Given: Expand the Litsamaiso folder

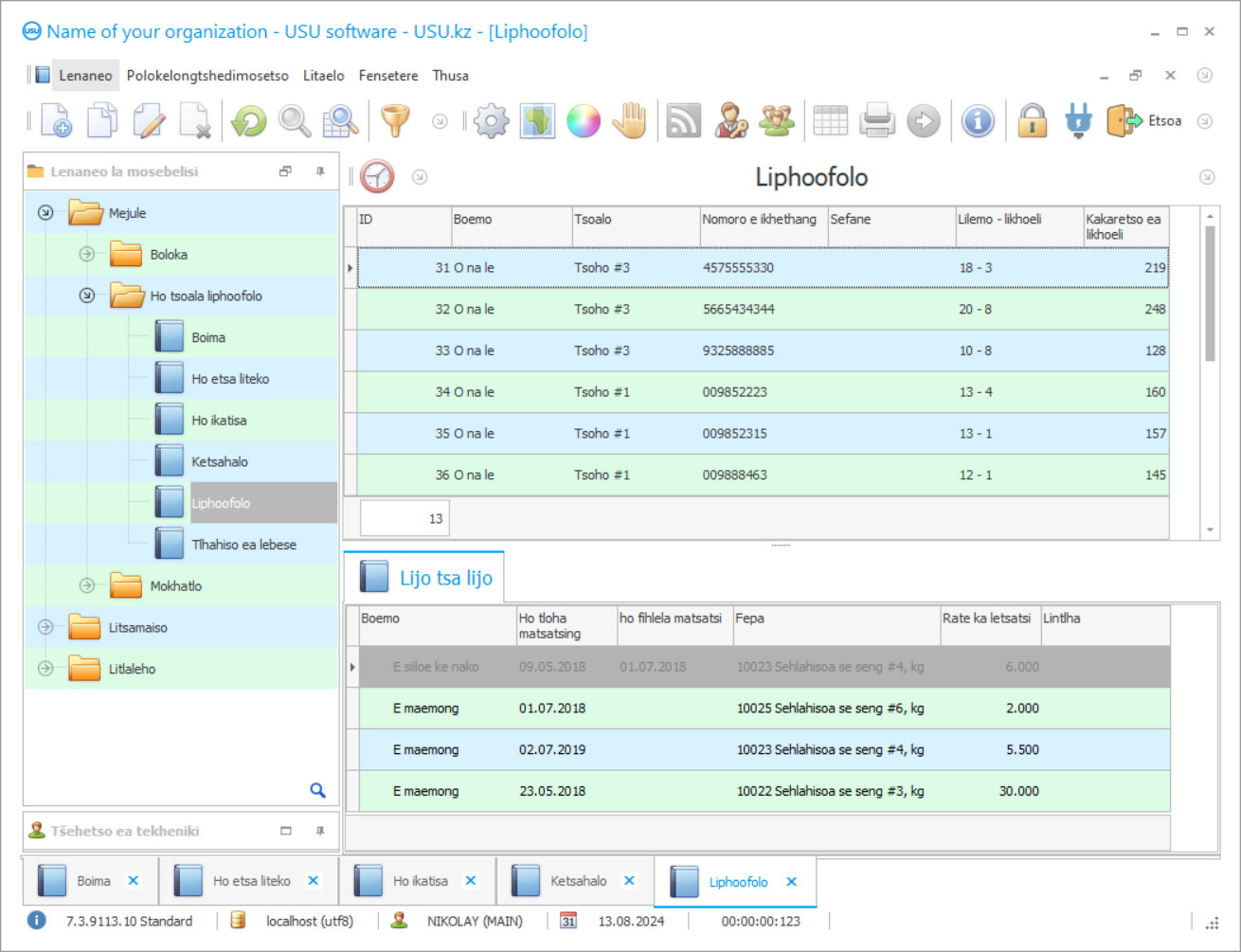Looking at the screenshot, I should 45,627.
